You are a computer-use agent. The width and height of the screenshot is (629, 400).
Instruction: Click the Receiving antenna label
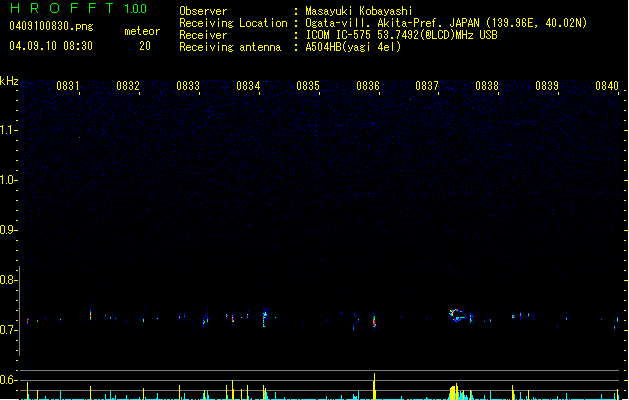pyautogui.click(x=230, y=47)
